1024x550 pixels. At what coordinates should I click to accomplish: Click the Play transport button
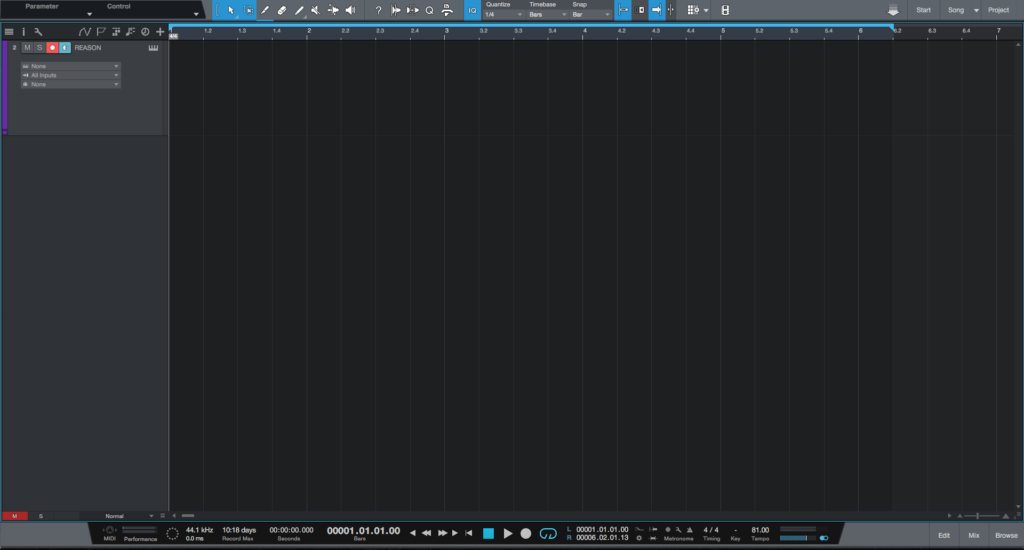[x=507, y=534]
